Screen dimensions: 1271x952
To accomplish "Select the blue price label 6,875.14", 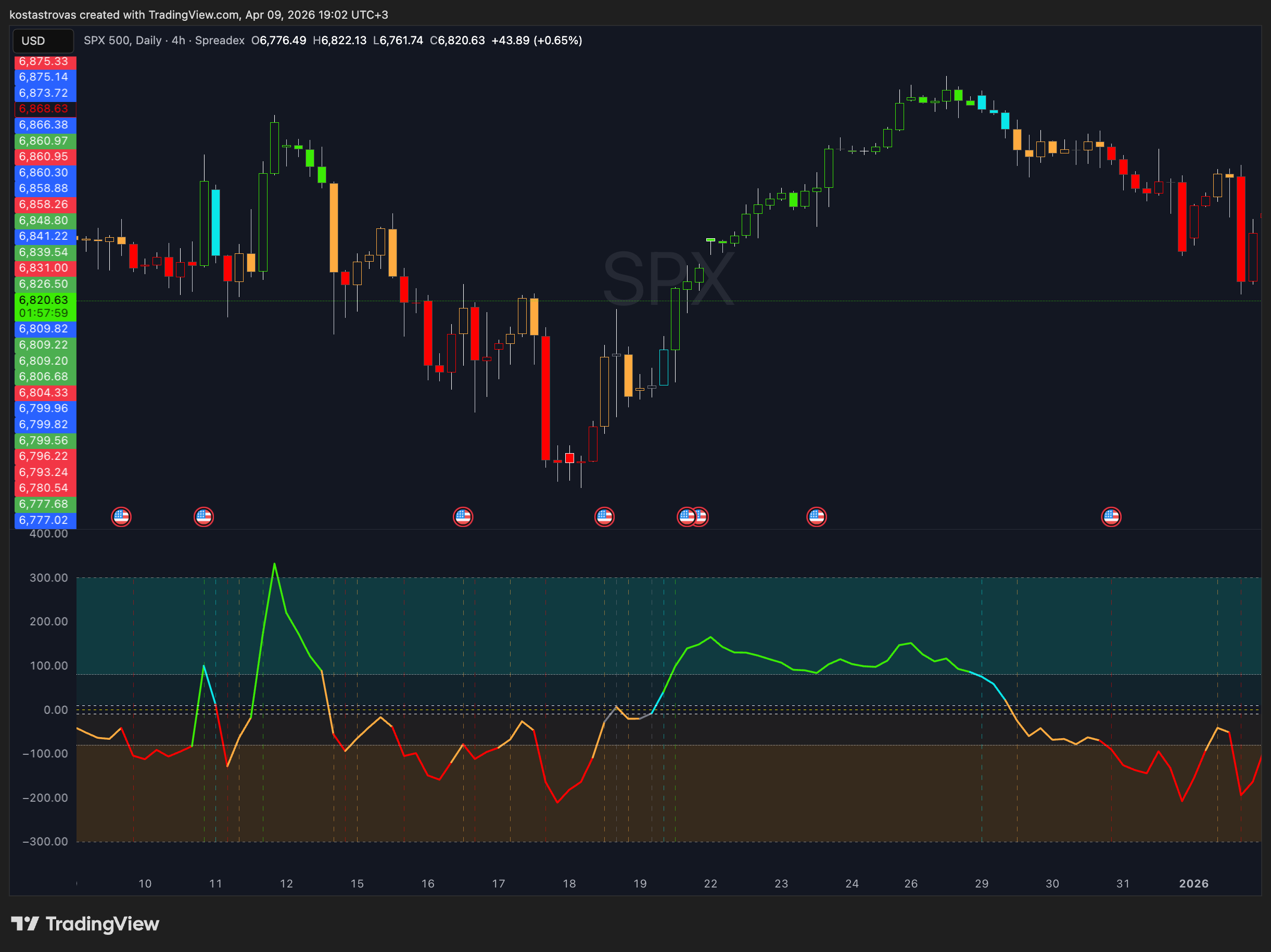I will (45, 77).
